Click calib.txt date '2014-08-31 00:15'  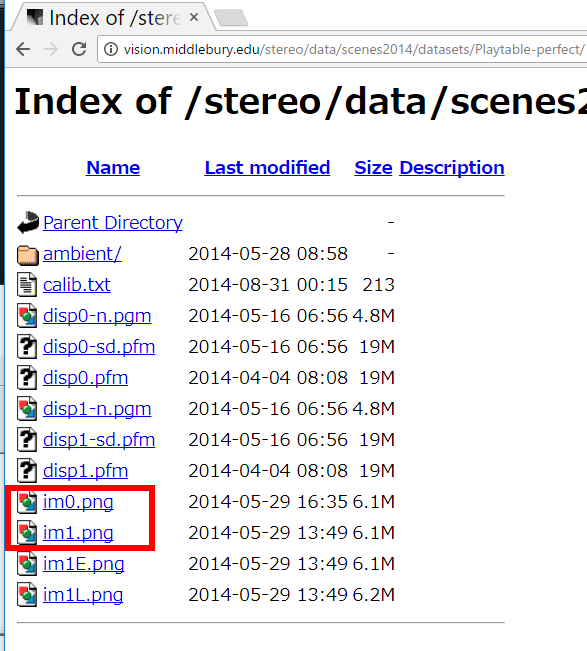coord(268,285)
